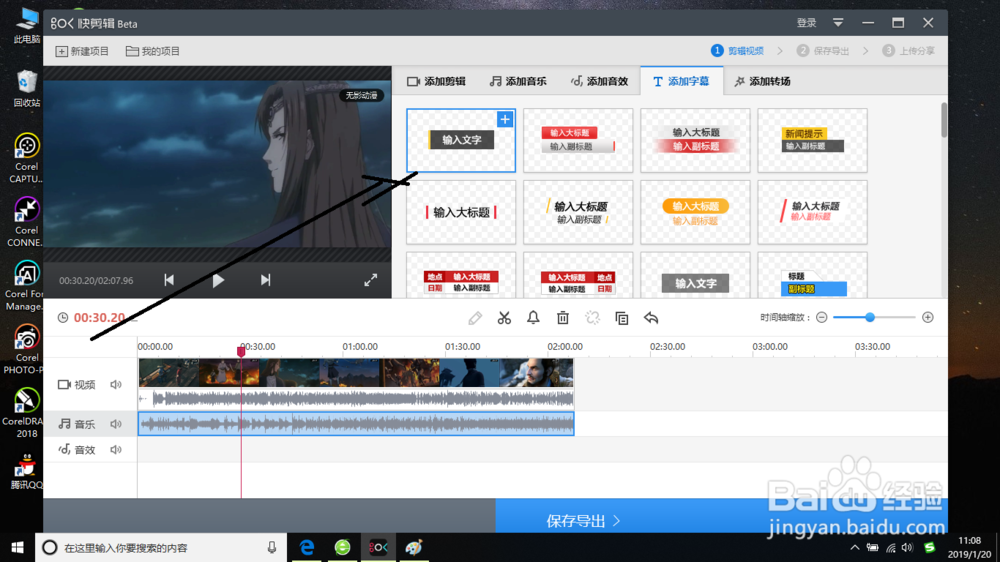Click the 01:00.00 mark on timeline ruler

(x=360, y=346)
